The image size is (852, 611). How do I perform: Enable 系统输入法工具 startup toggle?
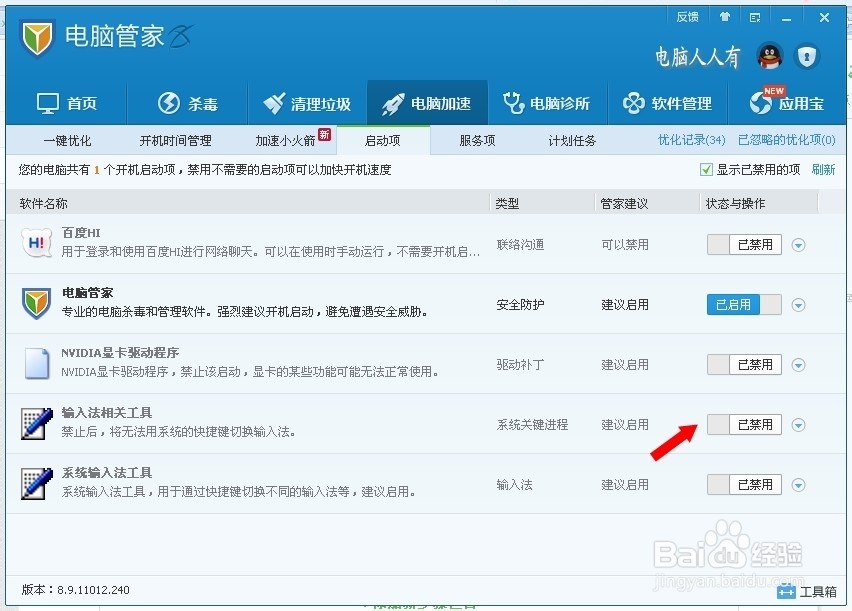[x=744, y=484]
